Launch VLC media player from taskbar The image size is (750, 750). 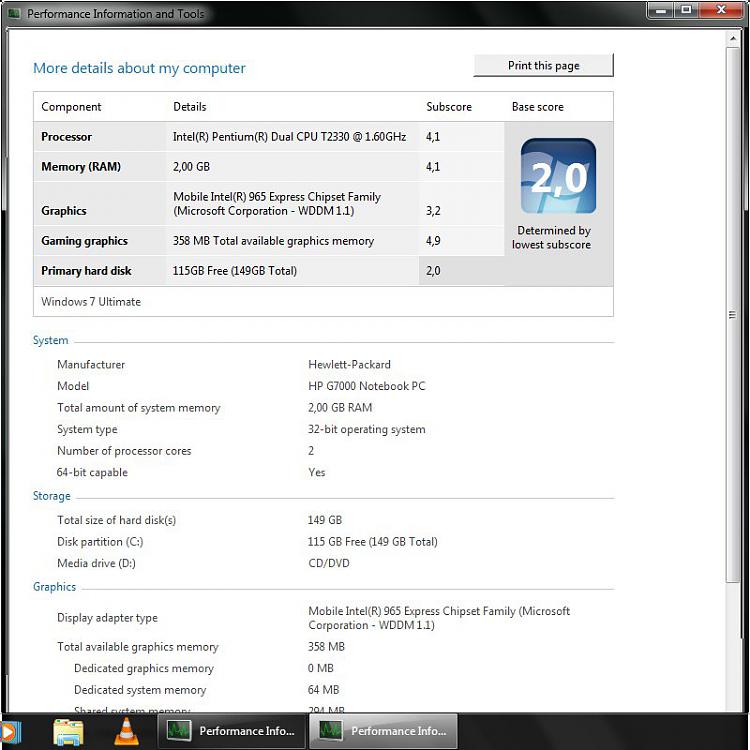tap(126, 731)
